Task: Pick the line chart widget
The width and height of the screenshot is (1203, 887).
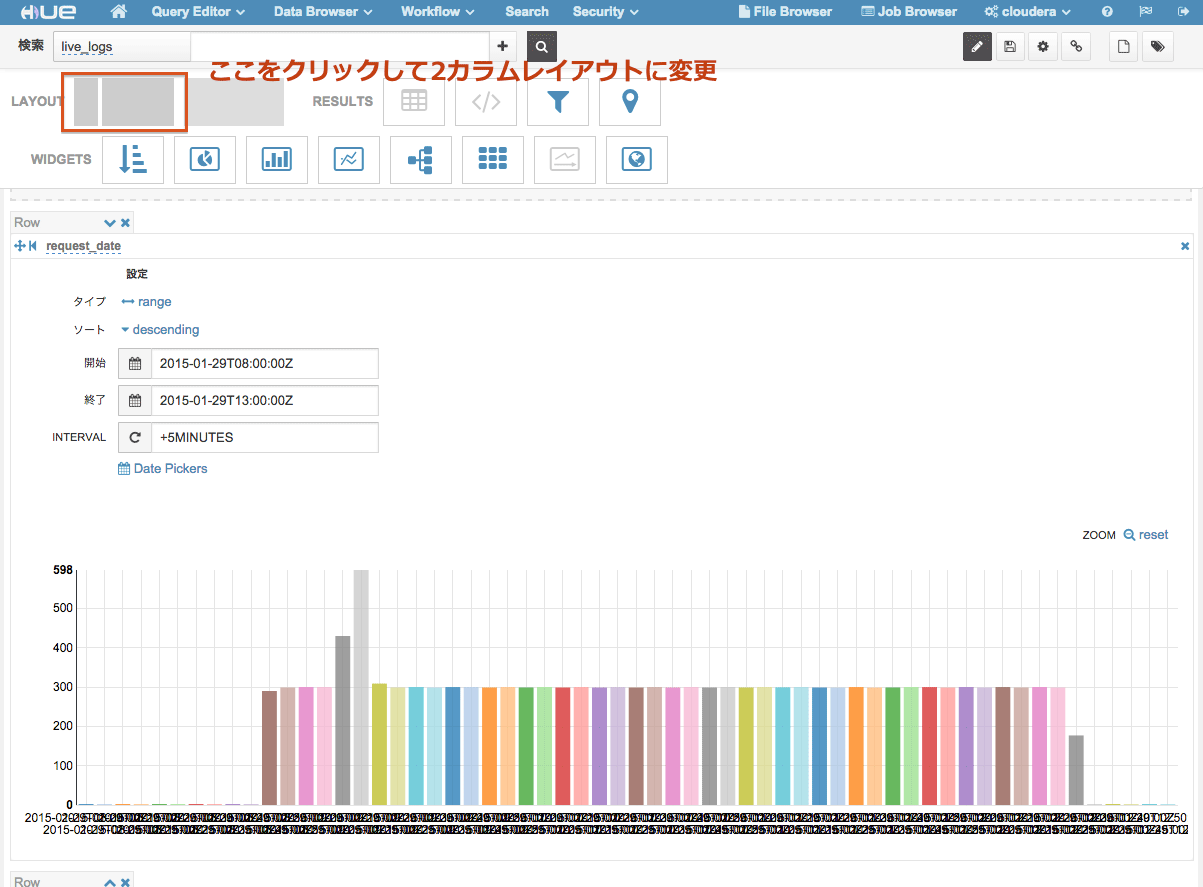Action: pos(349,159)
